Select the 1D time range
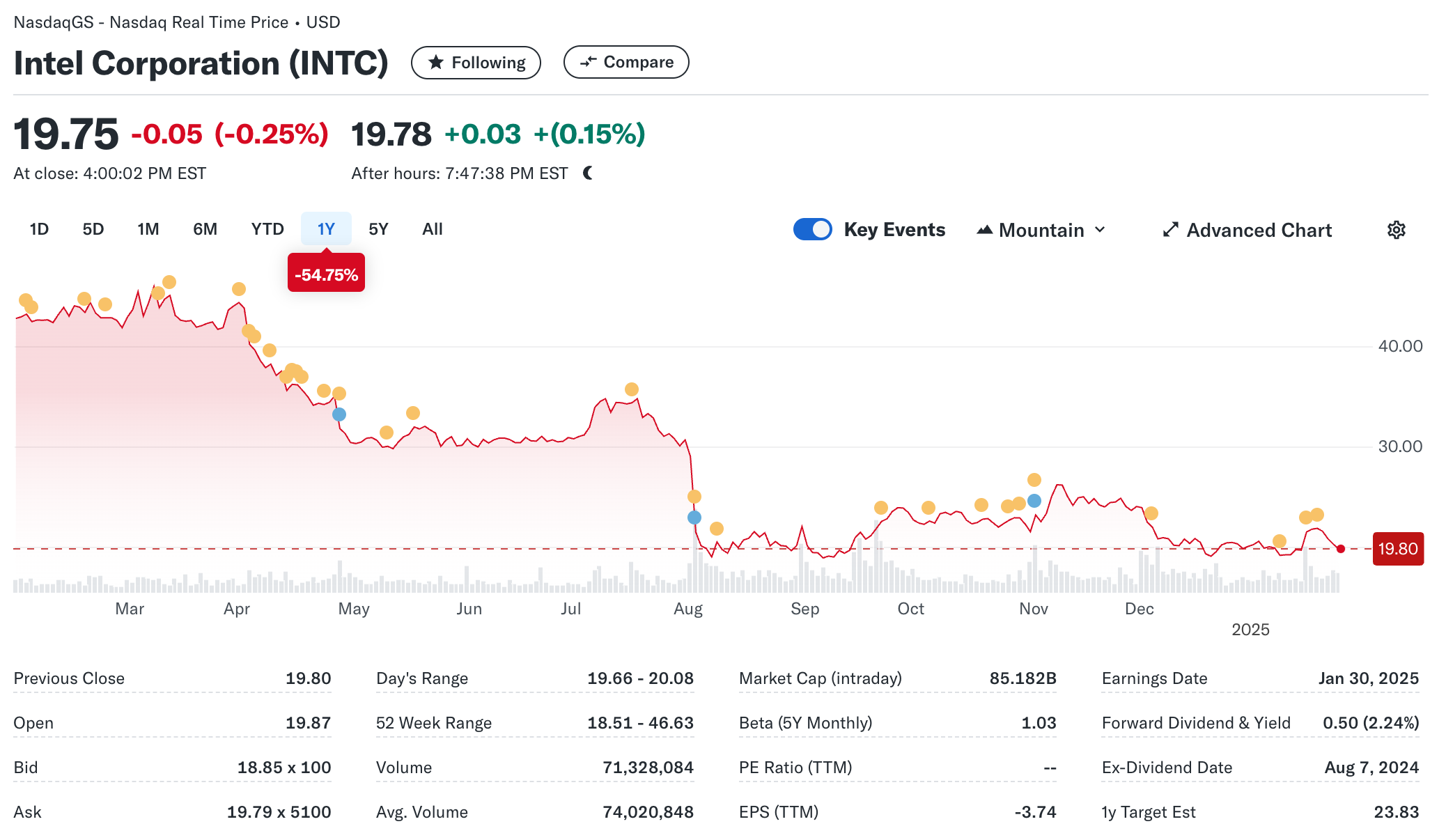Viewport: 1446px width, 840px height. point(39,229)
